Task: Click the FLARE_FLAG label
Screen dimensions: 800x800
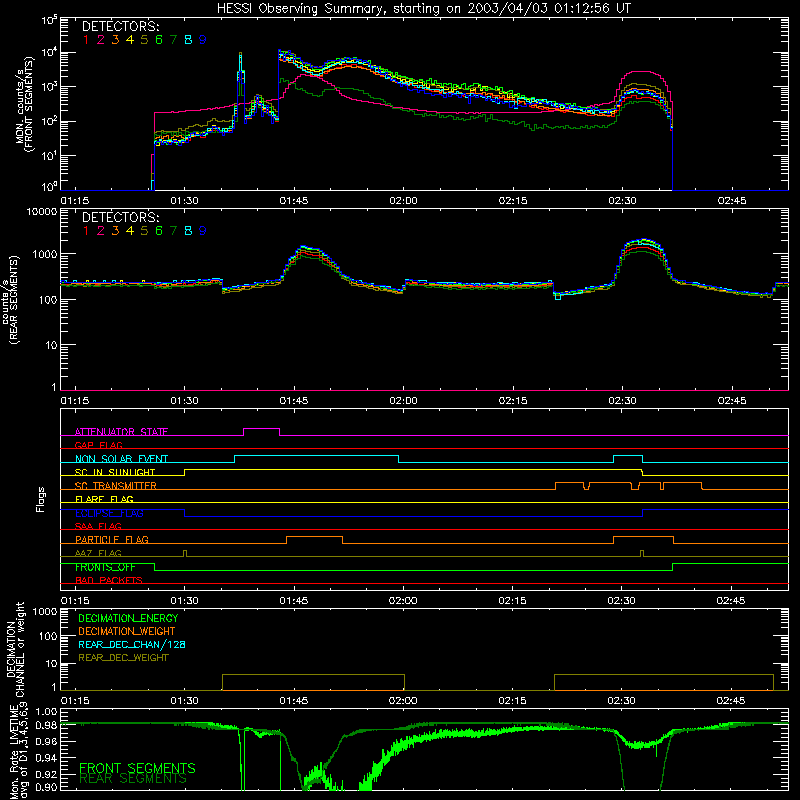Action: click(x=104, y=499)
